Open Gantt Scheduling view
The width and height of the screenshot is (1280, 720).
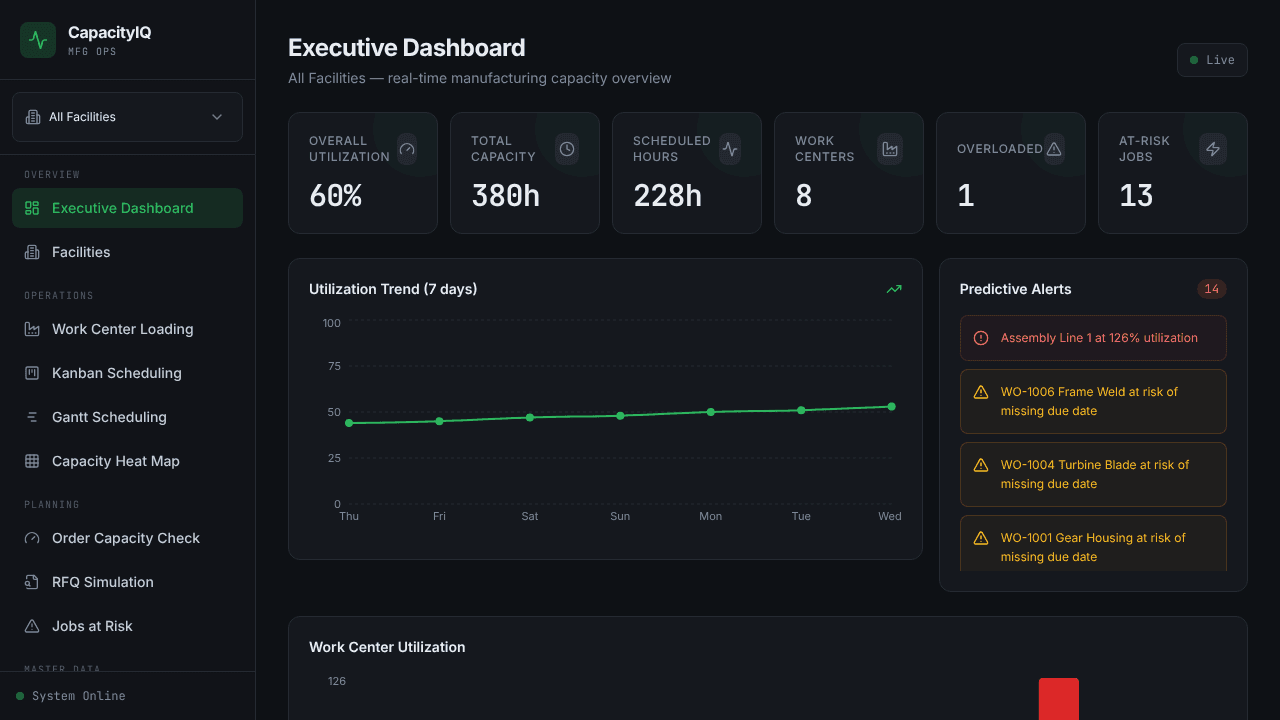coord(127,417)
